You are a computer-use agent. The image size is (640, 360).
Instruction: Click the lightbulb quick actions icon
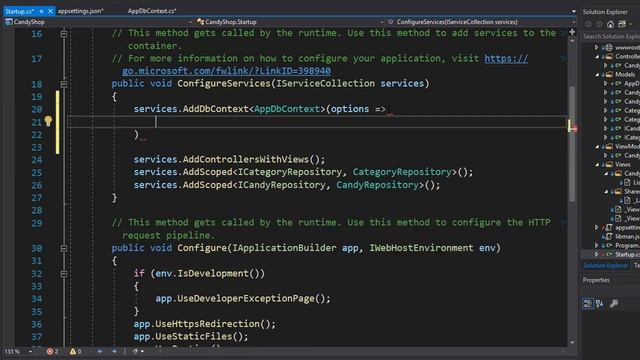click(48, 121)
